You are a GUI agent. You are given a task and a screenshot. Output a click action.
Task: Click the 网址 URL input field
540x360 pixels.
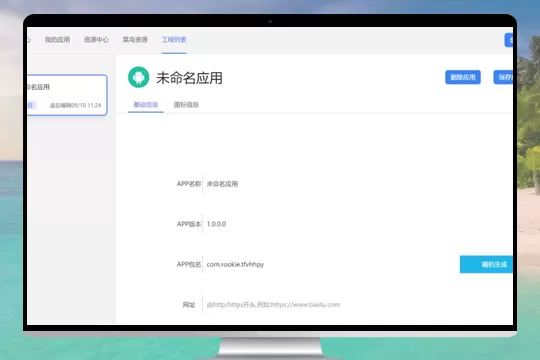[x=357, y=305]
